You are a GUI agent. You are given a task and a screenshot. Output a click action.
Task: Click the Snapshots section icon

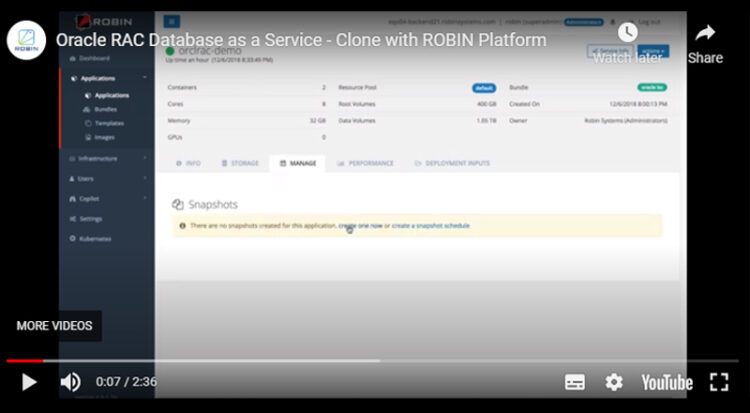click(177, 205)
